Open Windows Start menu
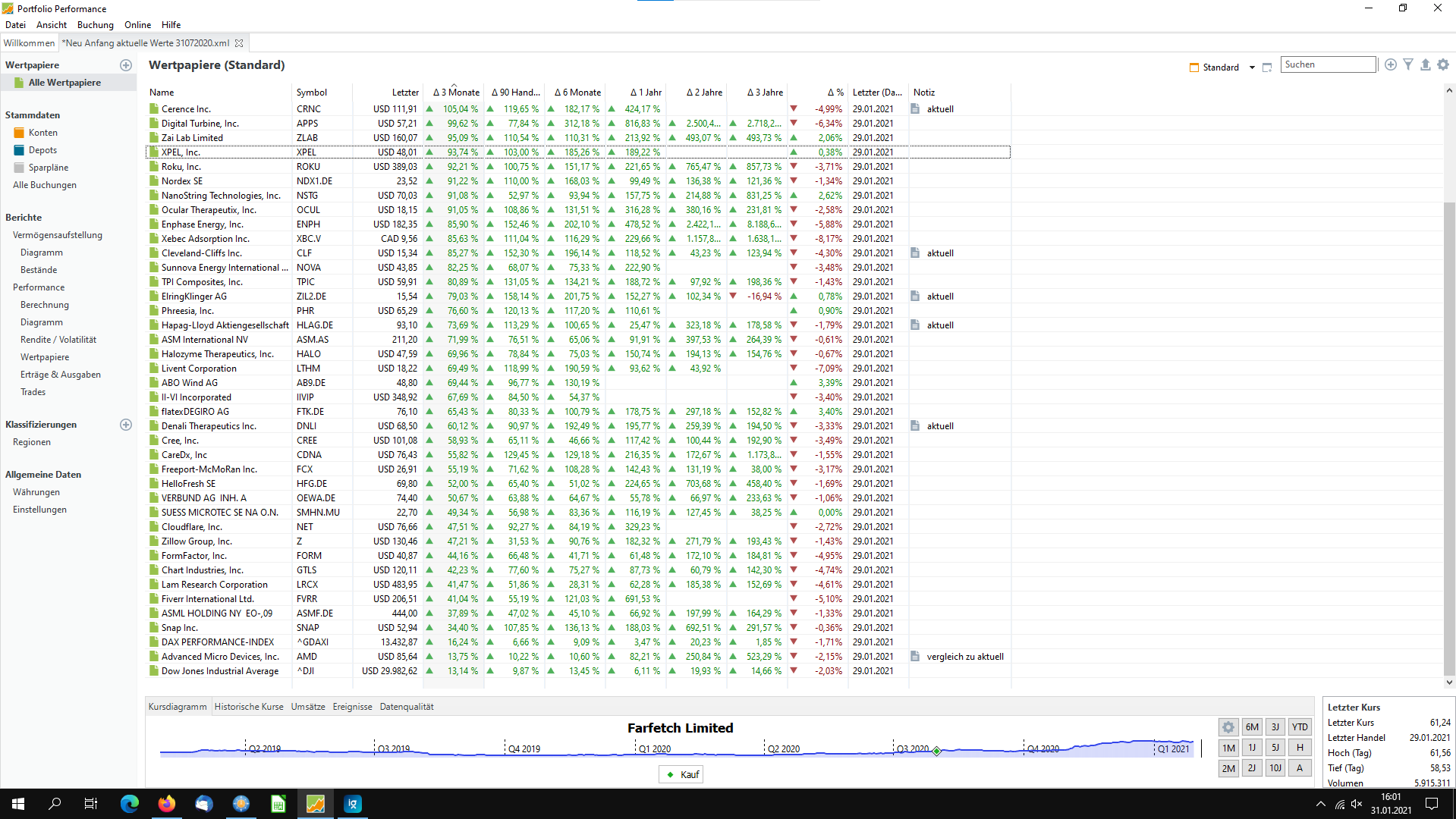The image size is (1456, 819). [18, 804]
